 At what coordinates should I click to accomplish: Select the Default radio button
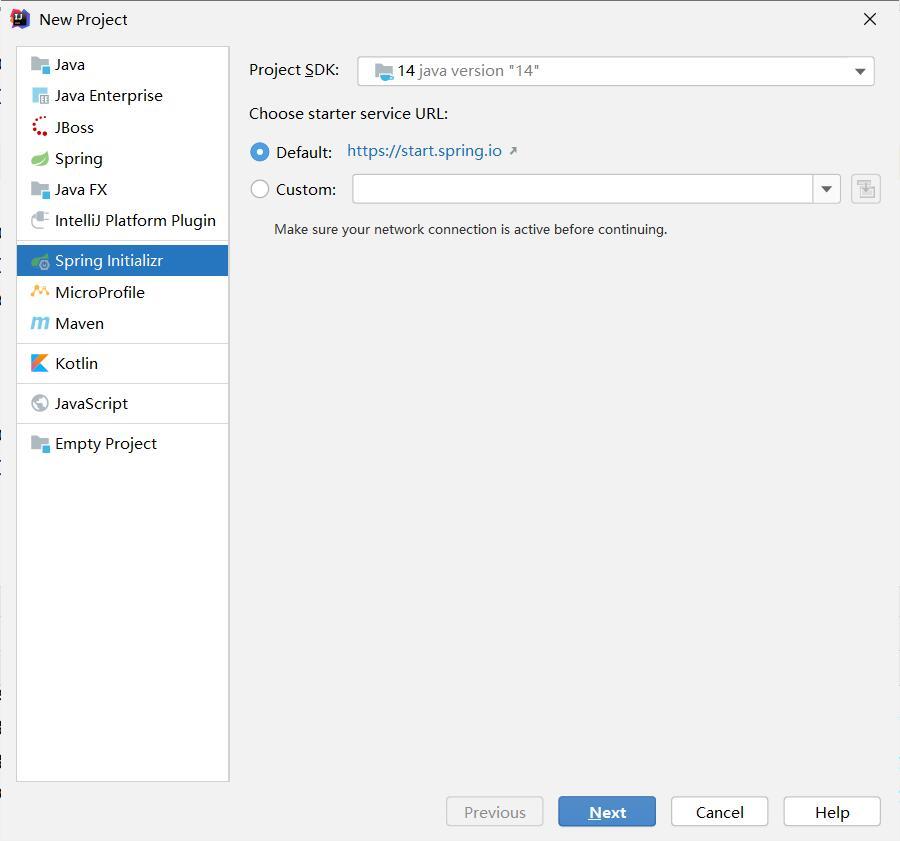pos(259,152)
